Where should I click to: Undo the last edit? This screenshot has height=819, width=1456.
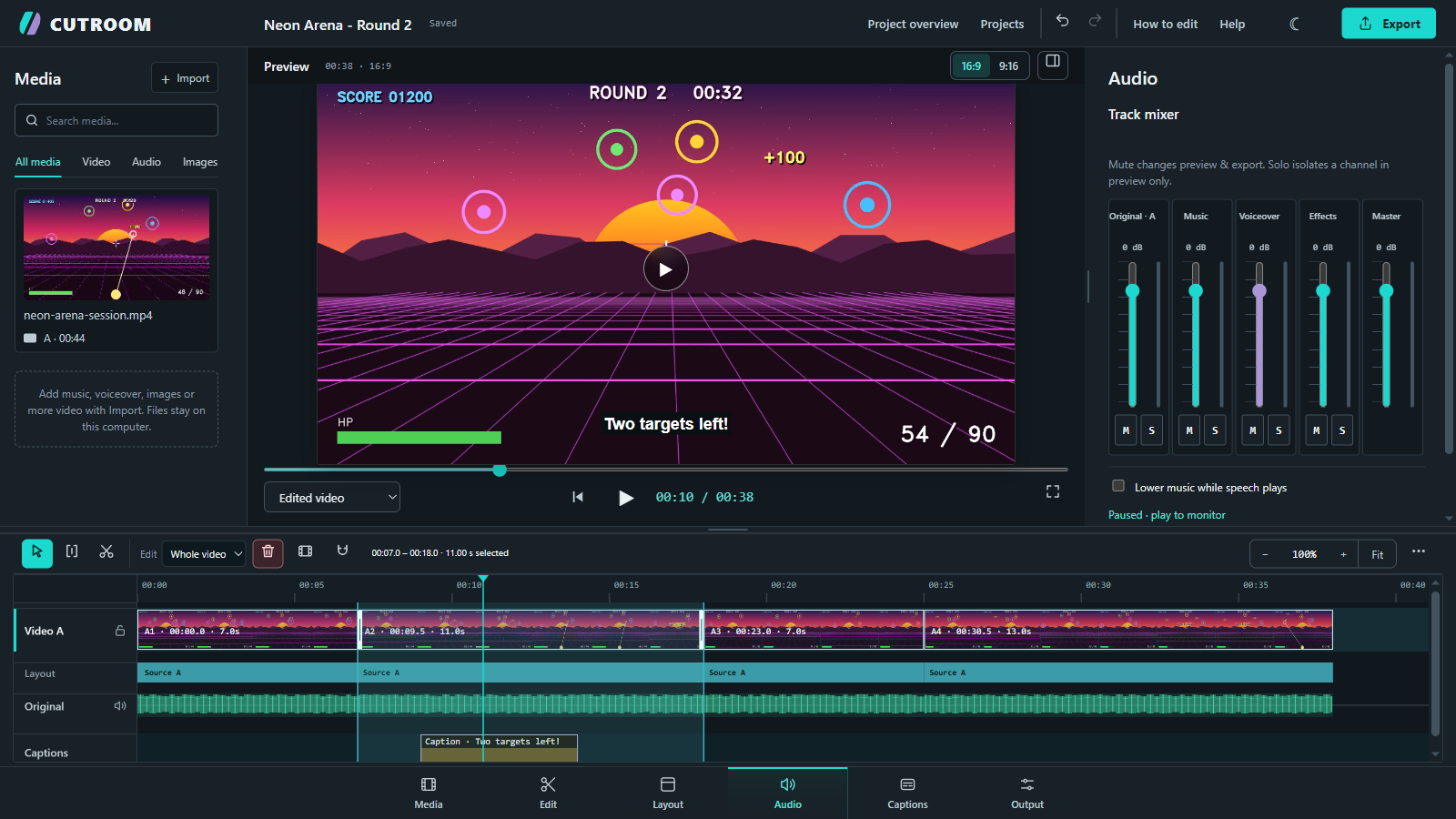point(1062,21)
